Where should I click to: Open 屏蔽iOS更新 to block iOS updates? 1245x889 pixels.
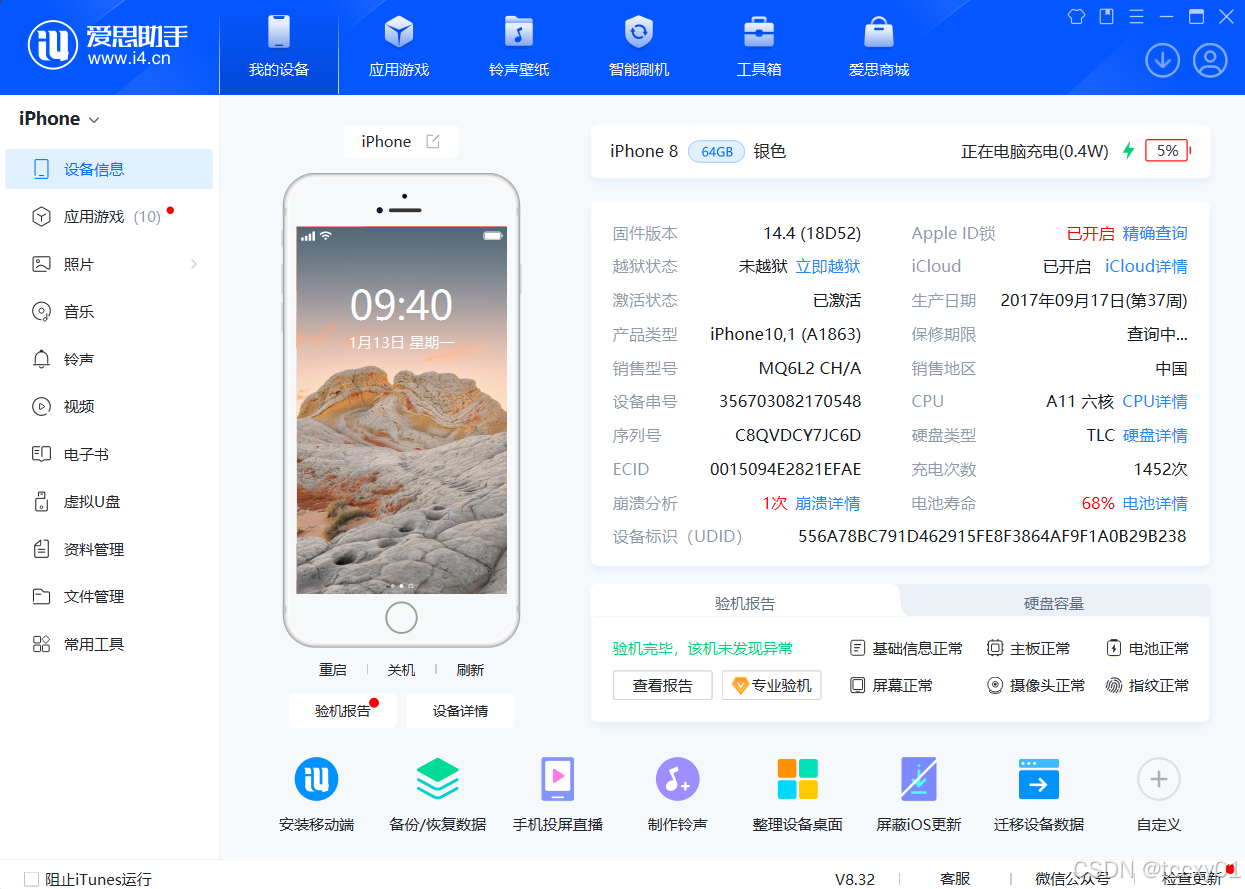coord(917,793)
